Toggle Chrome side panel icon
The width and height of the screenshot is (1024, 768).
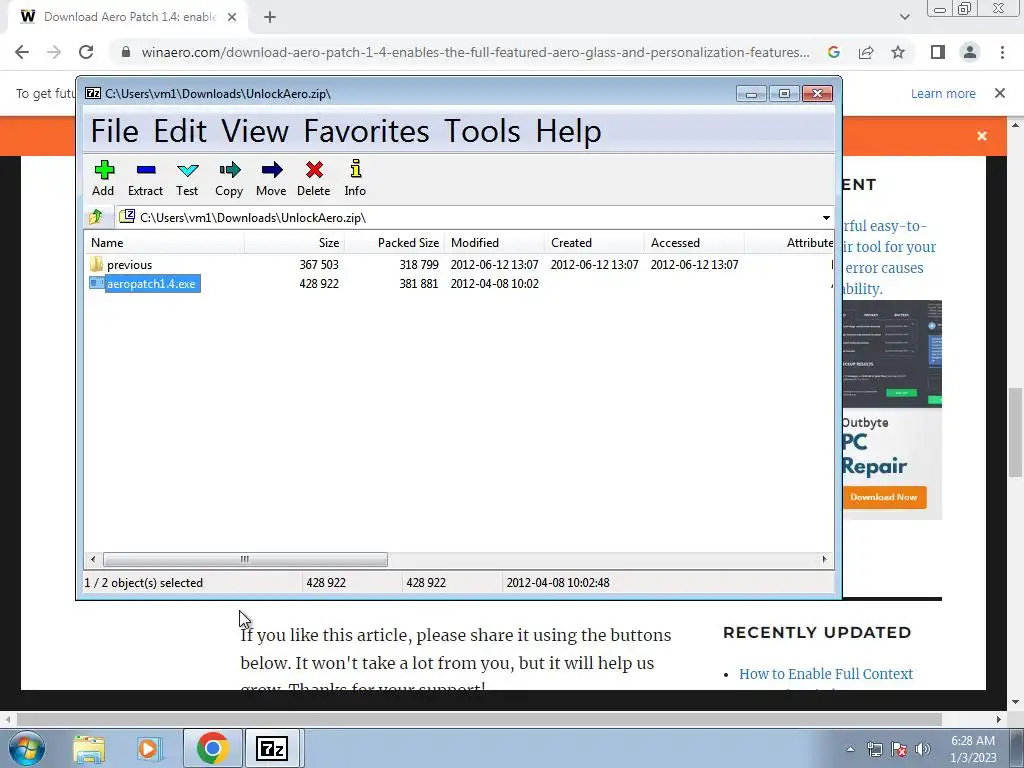tap(937, 52)
